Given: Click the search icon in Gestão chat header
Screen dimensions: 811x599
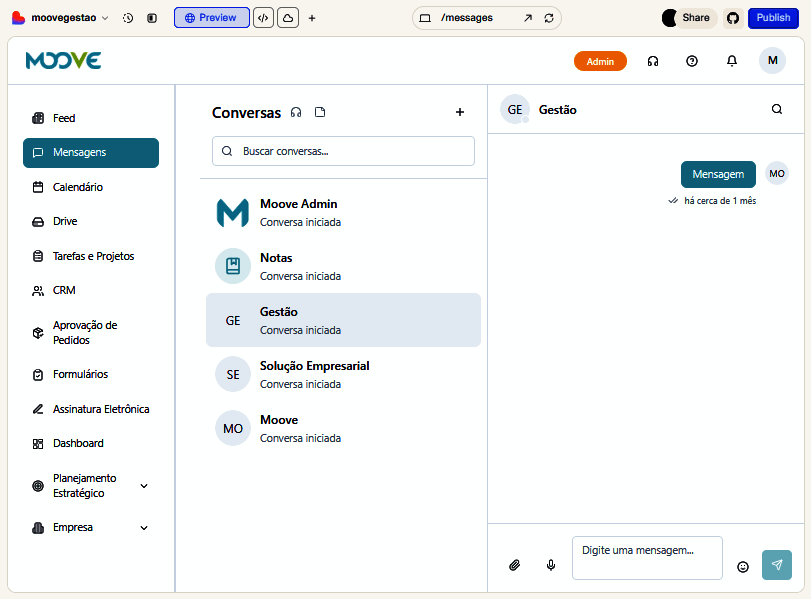Looking at the screenshot, I should click(x=777, y=110).
